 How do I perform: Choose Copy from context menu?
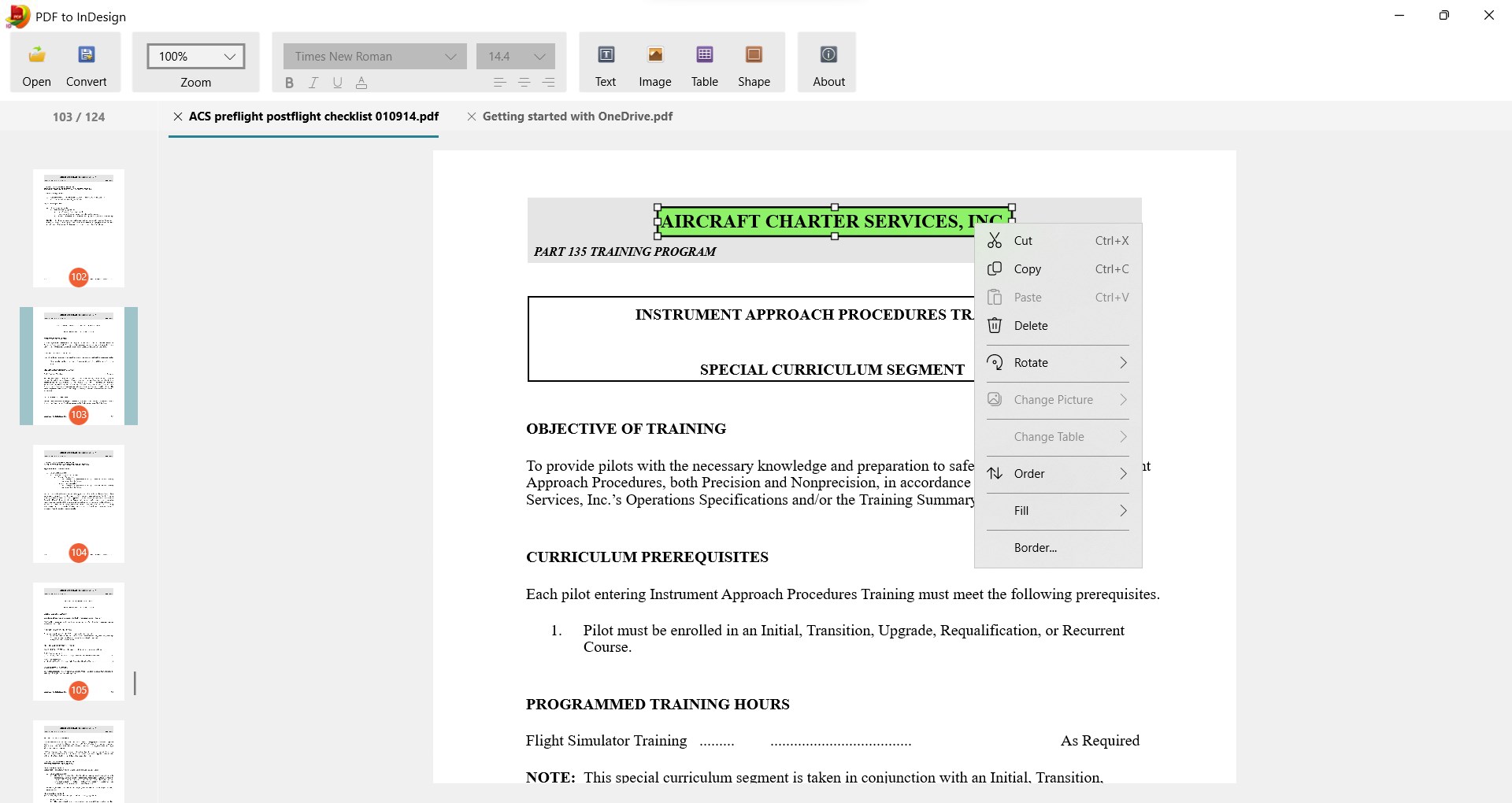[x=1058, y=269]
